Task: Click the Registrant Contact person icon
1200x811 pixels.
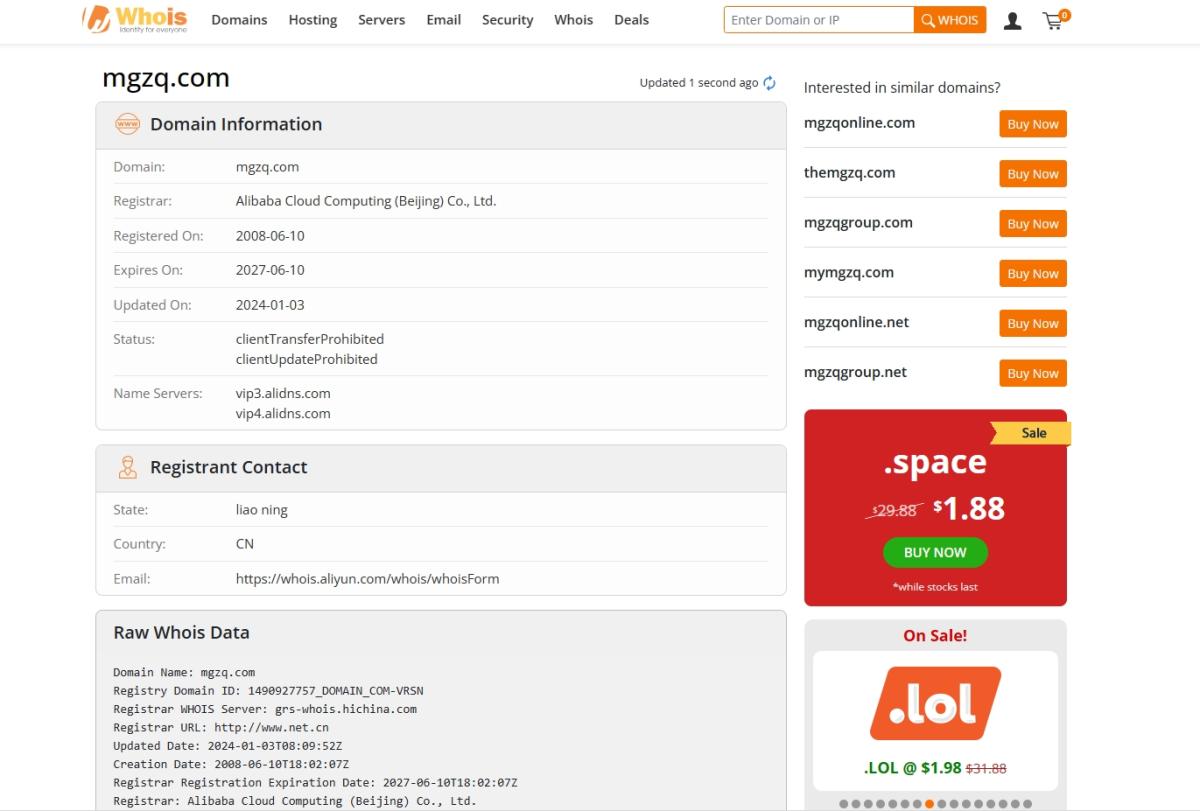Action: (127, 467)
